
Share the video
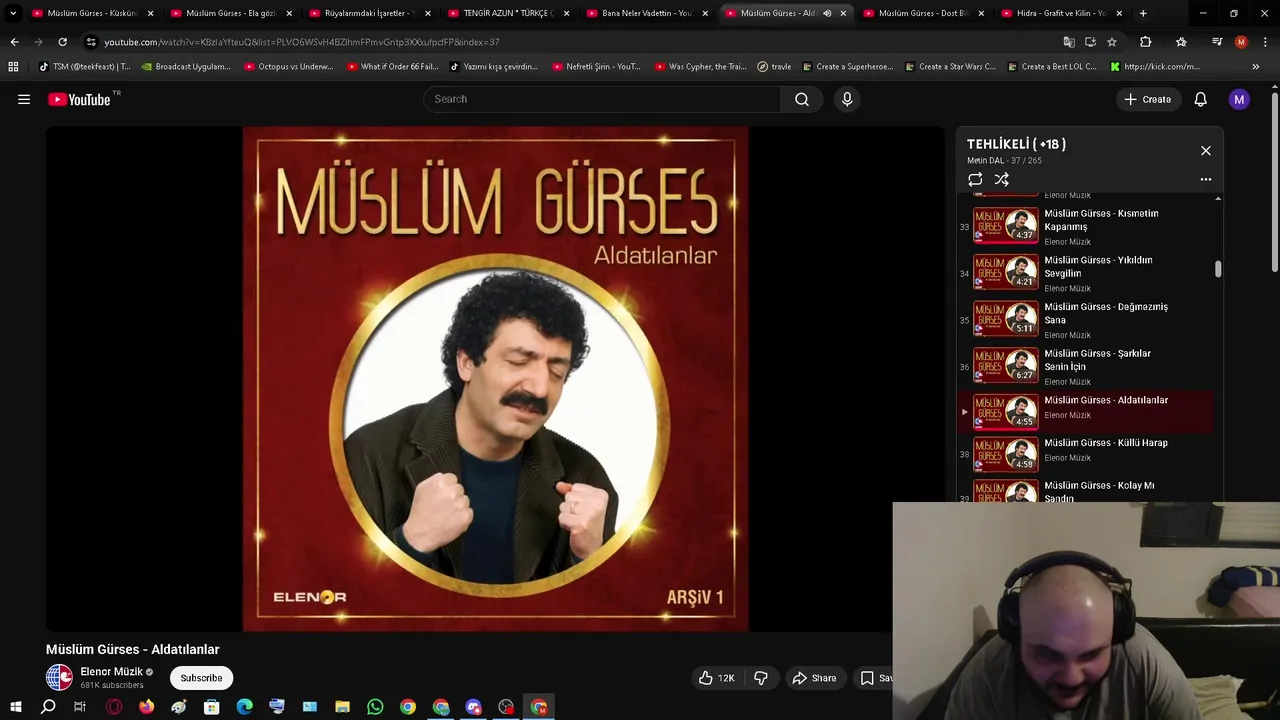point(814,678)
